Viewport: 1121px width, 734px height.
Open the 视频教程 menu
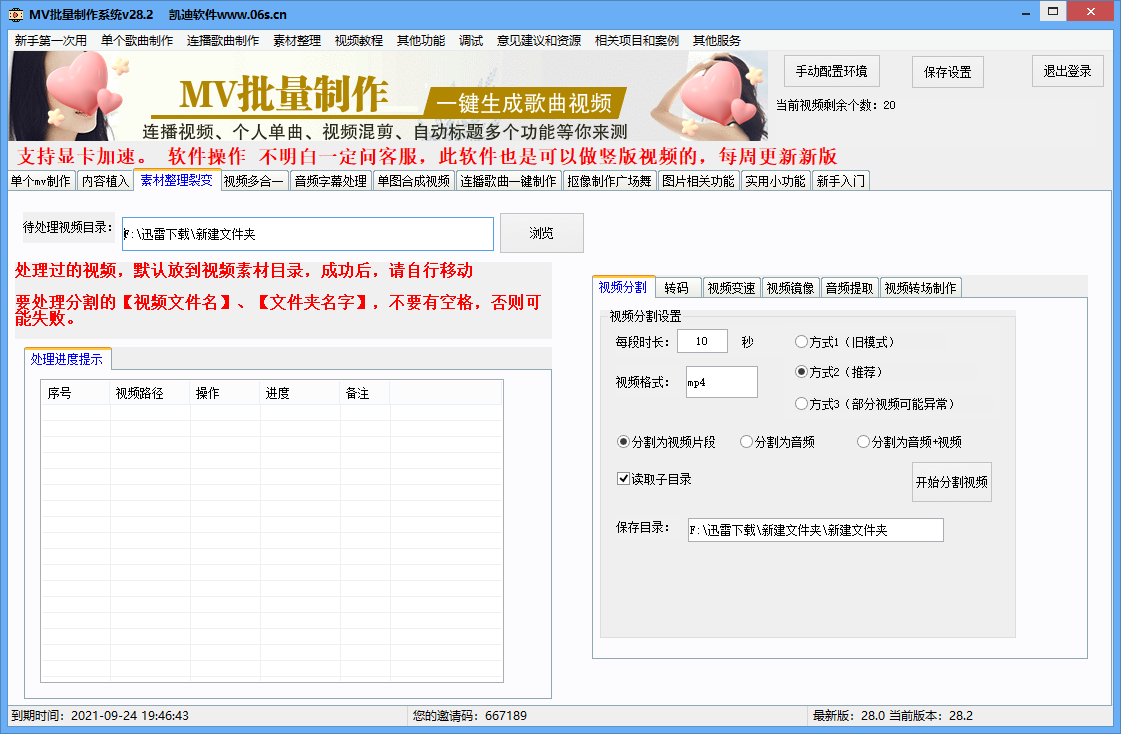[359, 41]
